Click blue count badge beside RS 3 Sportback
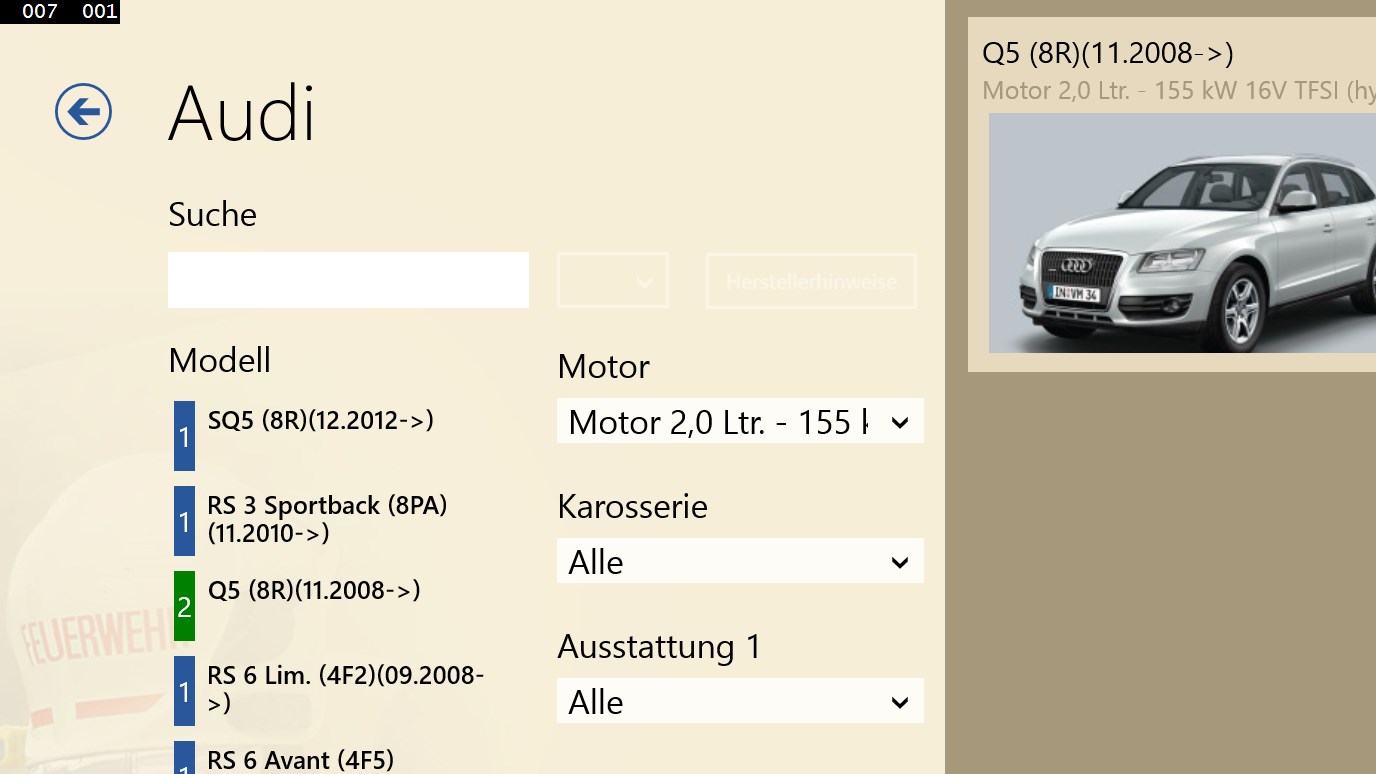This screenshot has width=1376, height=774. click(184, 521)
